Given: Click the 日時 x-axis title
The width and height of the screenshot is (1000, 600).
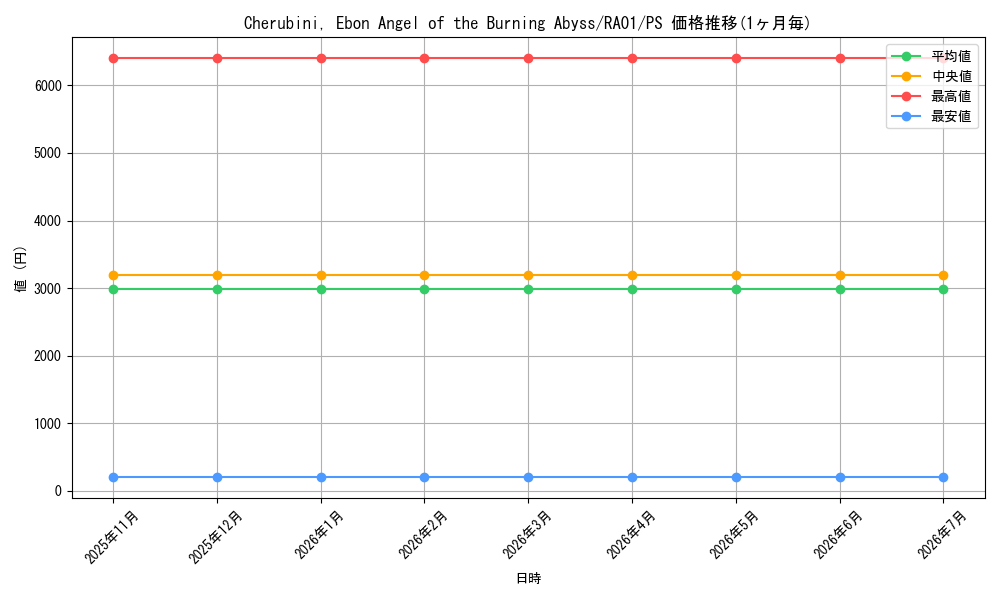Looking at the screenshot, I should (528, 578).
